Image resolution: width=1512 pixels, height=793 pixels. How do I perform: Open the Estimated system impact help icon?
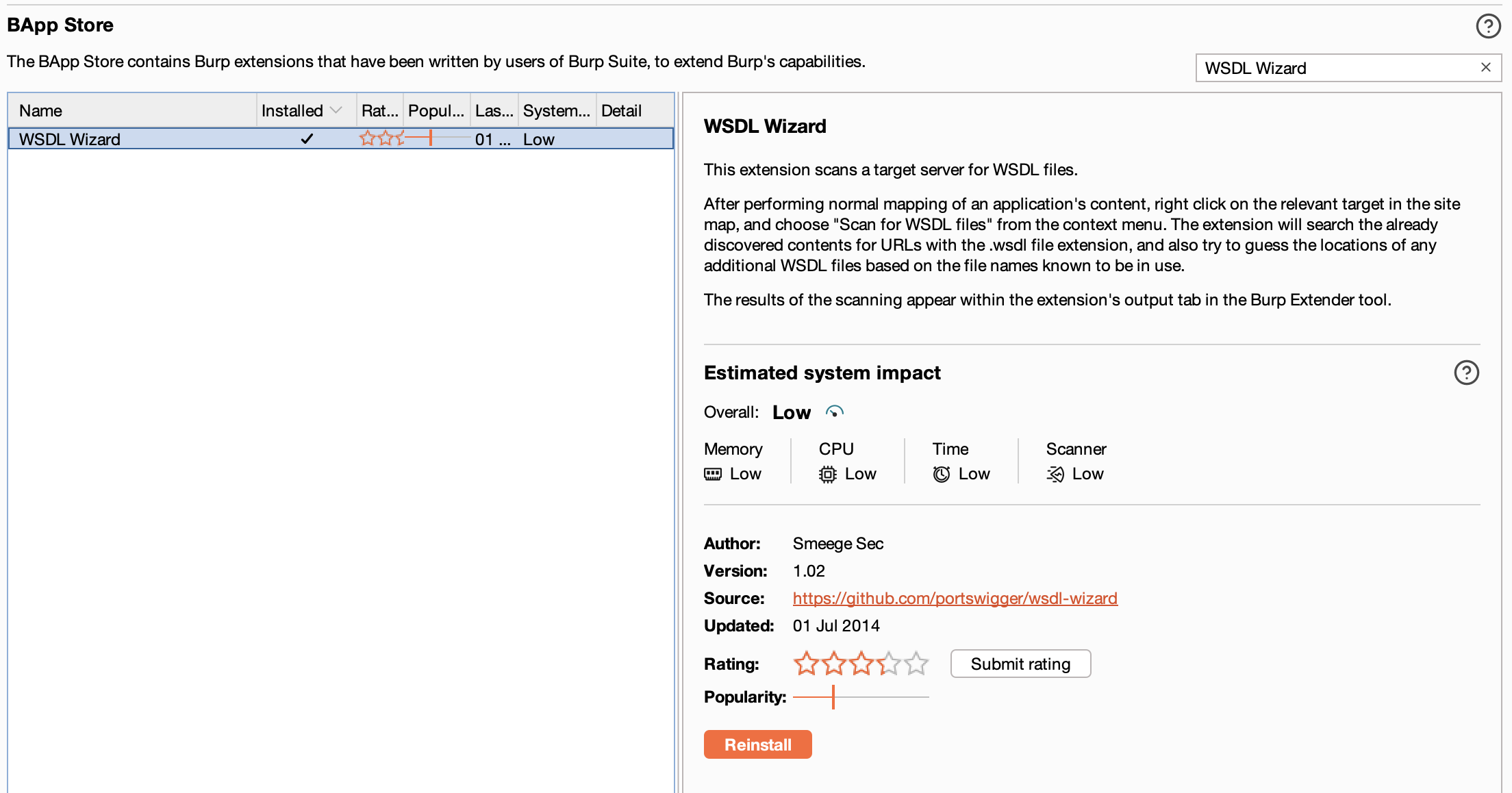click(1466, 373)
